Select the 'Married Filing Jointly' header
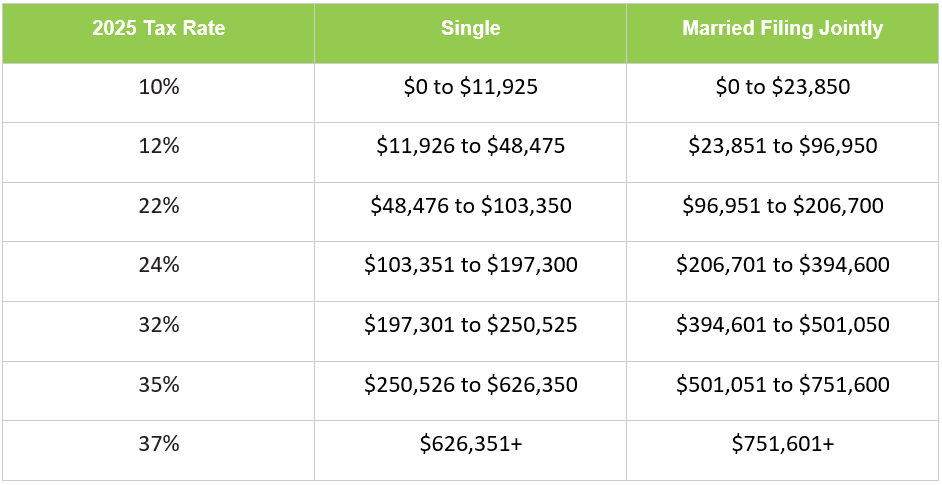 click(x=783, y=33)
